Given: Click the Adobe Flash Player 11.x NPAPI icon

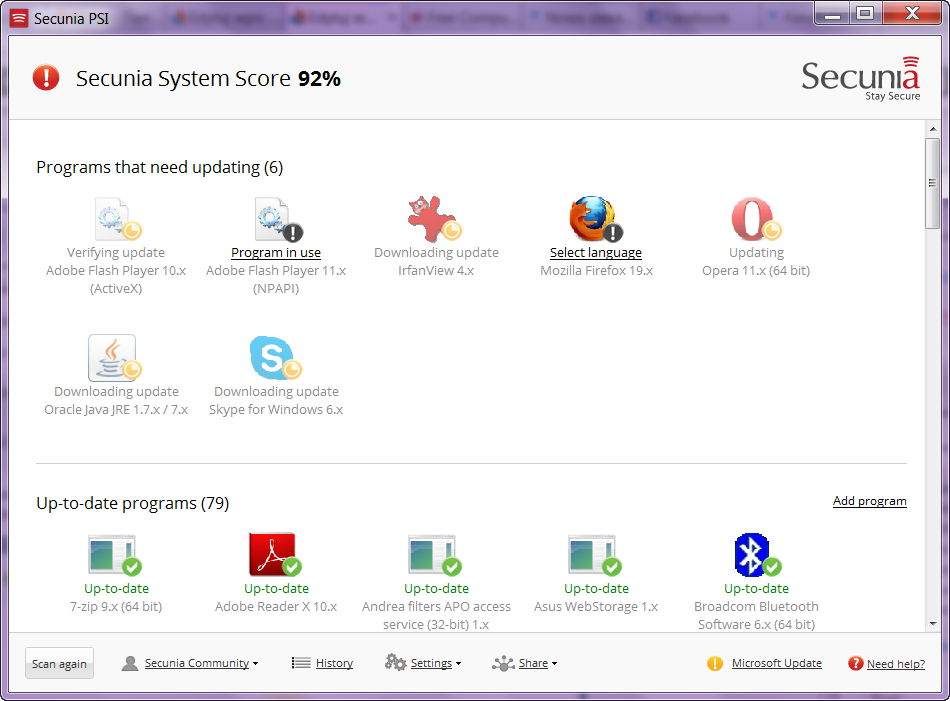Looking at the screenshot, I should point(278,219).
